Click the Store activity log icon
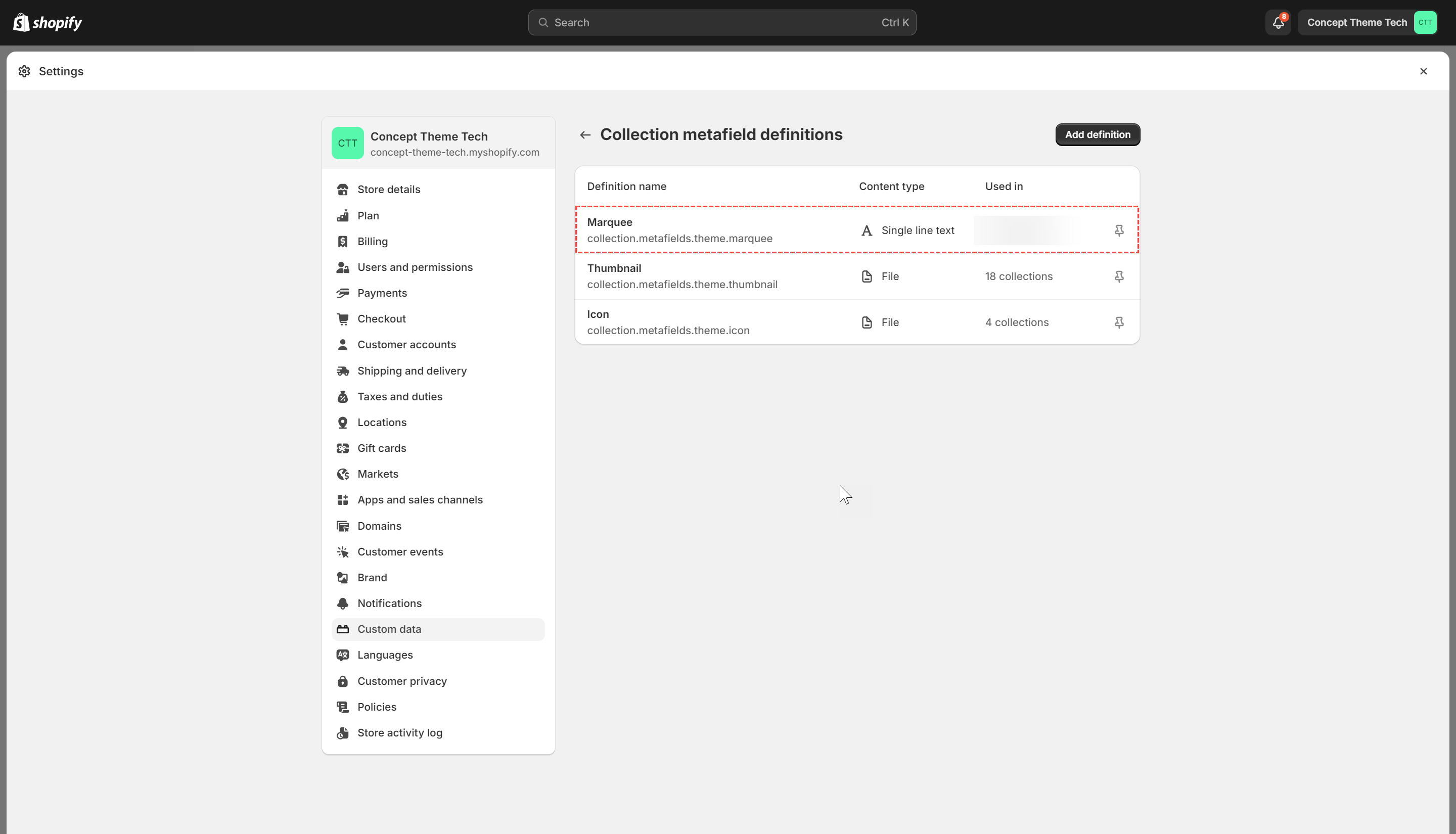The width and height of the screenshot is (1456, 834). click(x=343, y=732)
